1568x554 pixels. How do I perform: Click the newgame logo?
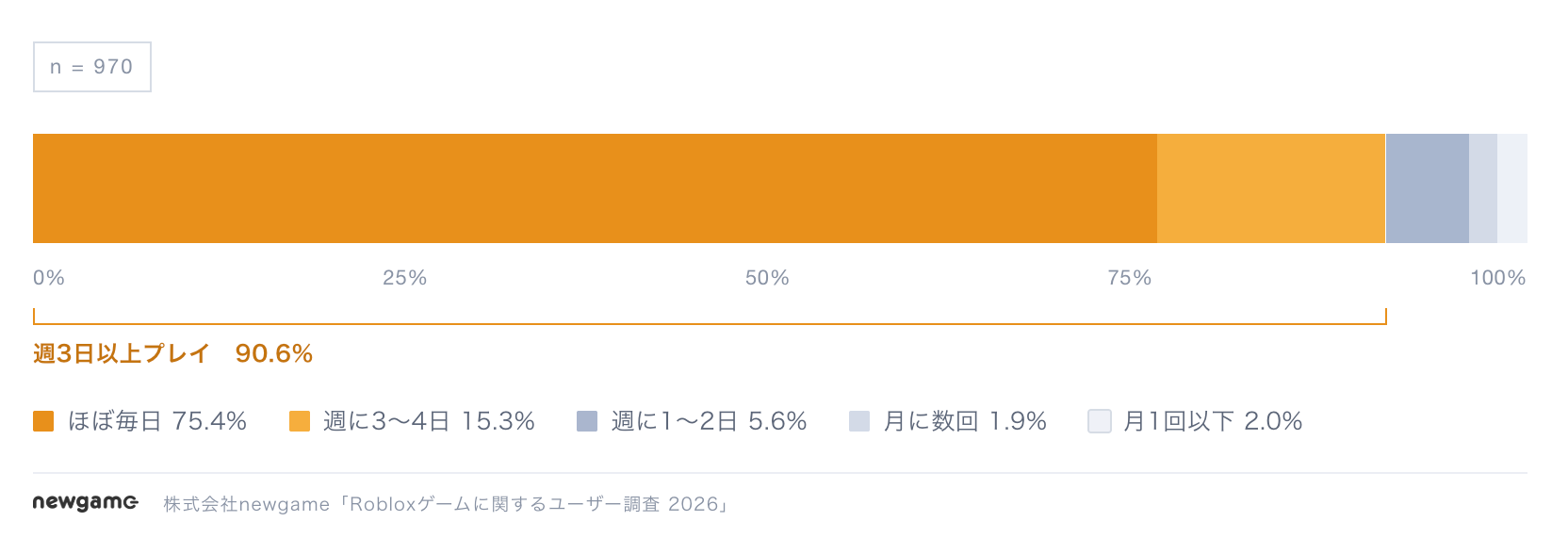pos(86,503)
